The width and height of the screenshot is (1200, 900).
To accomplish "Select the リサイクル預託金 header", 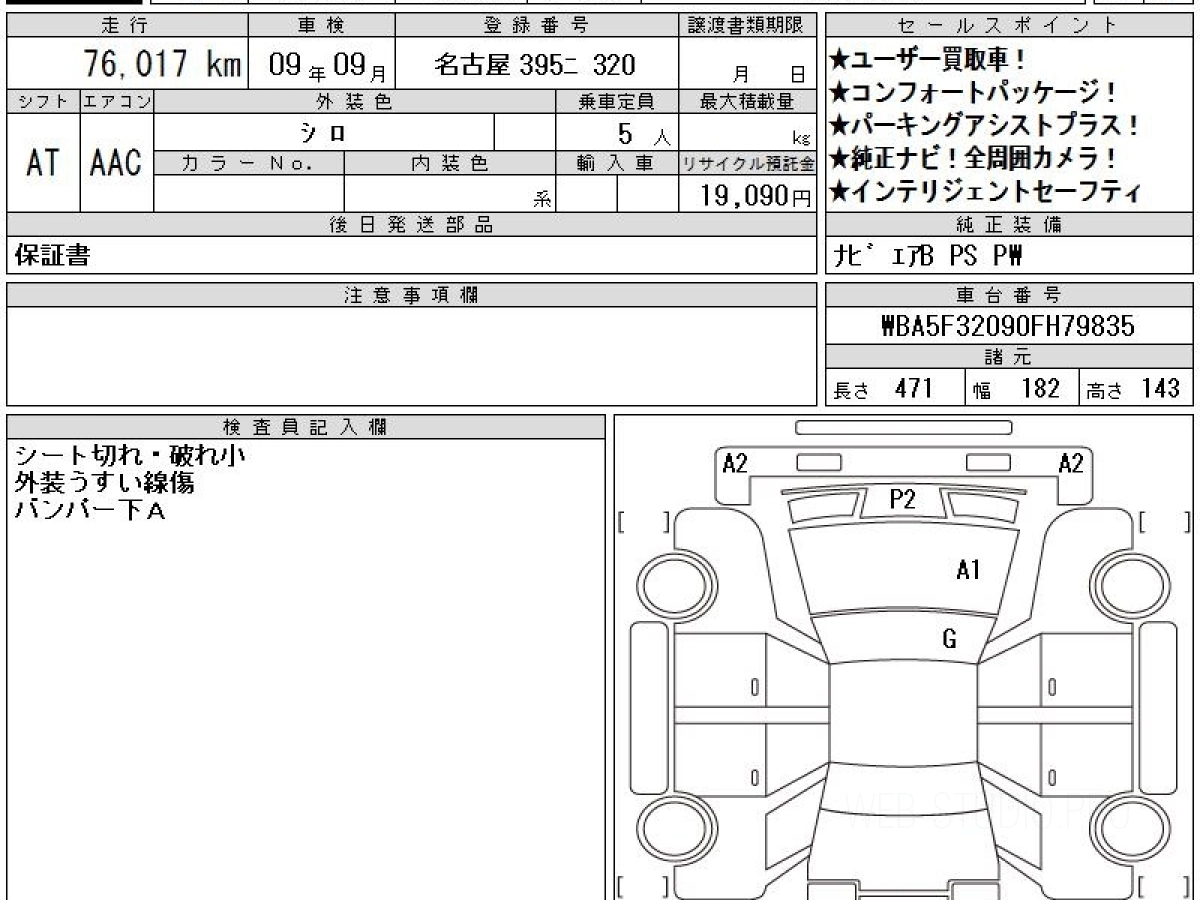I will tap(747, 163).
